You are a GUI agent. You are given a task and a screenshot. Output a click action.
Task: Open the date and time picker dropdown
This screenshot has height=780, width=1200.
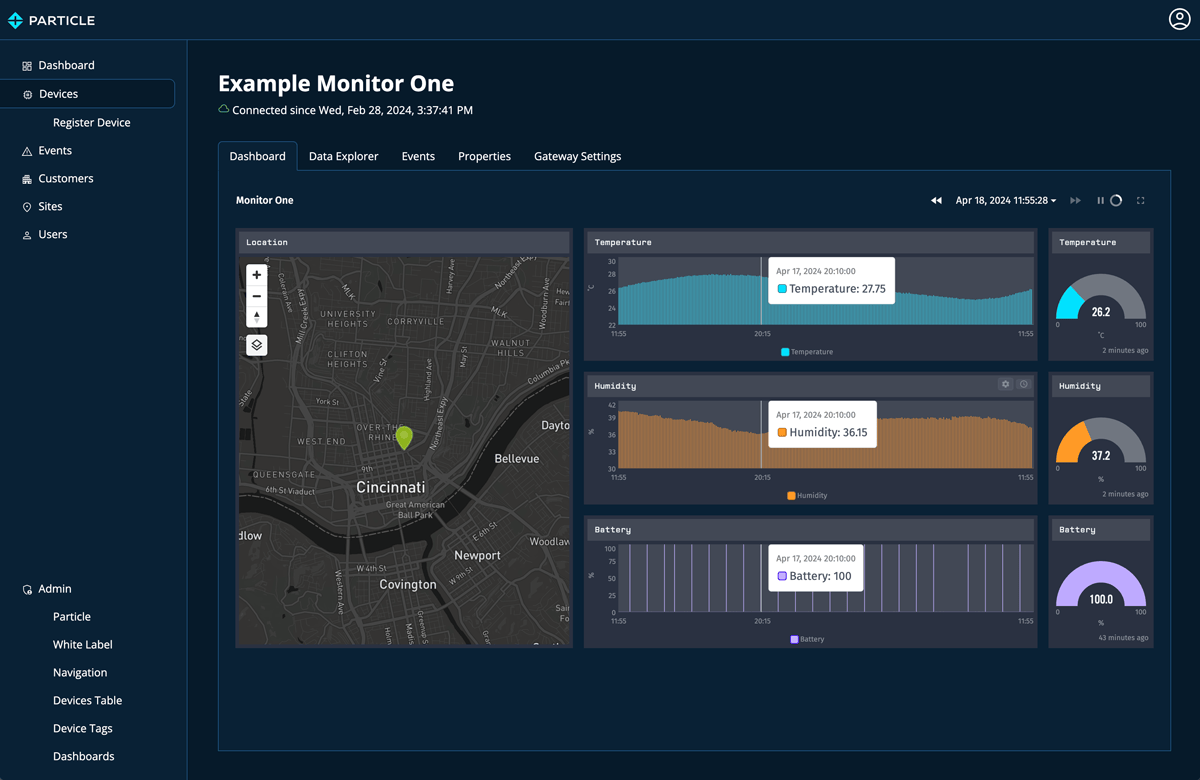tap(1007, 200)
